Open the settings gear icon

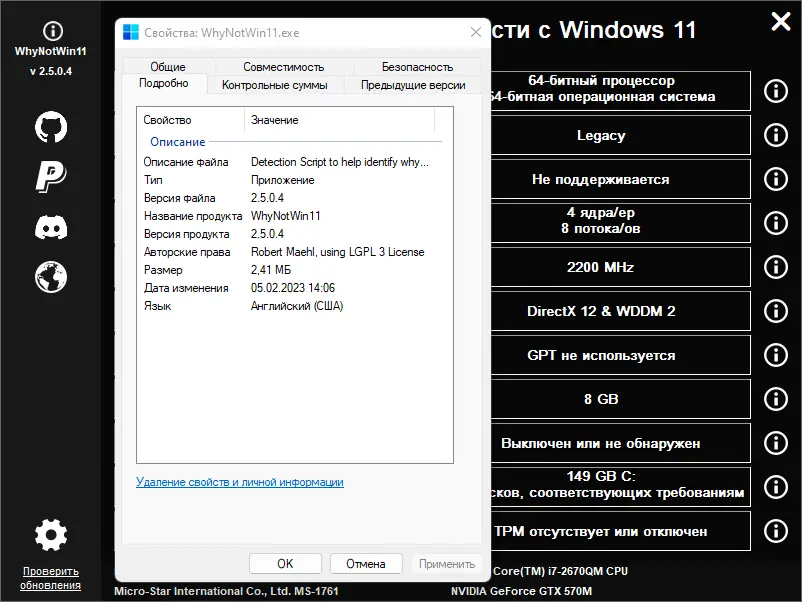[x=51, y=535]
